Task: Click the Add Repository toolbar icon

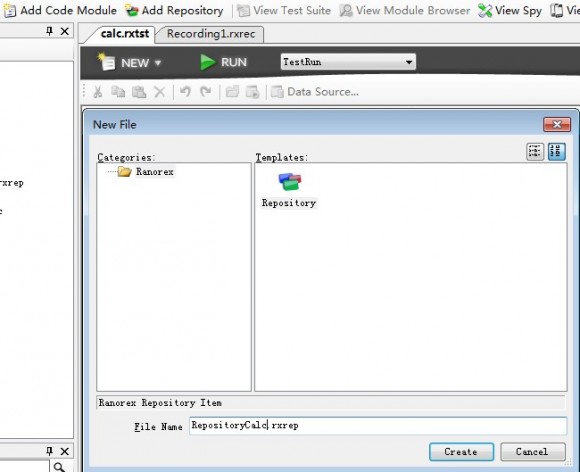Action: click(x=132, y=11)
